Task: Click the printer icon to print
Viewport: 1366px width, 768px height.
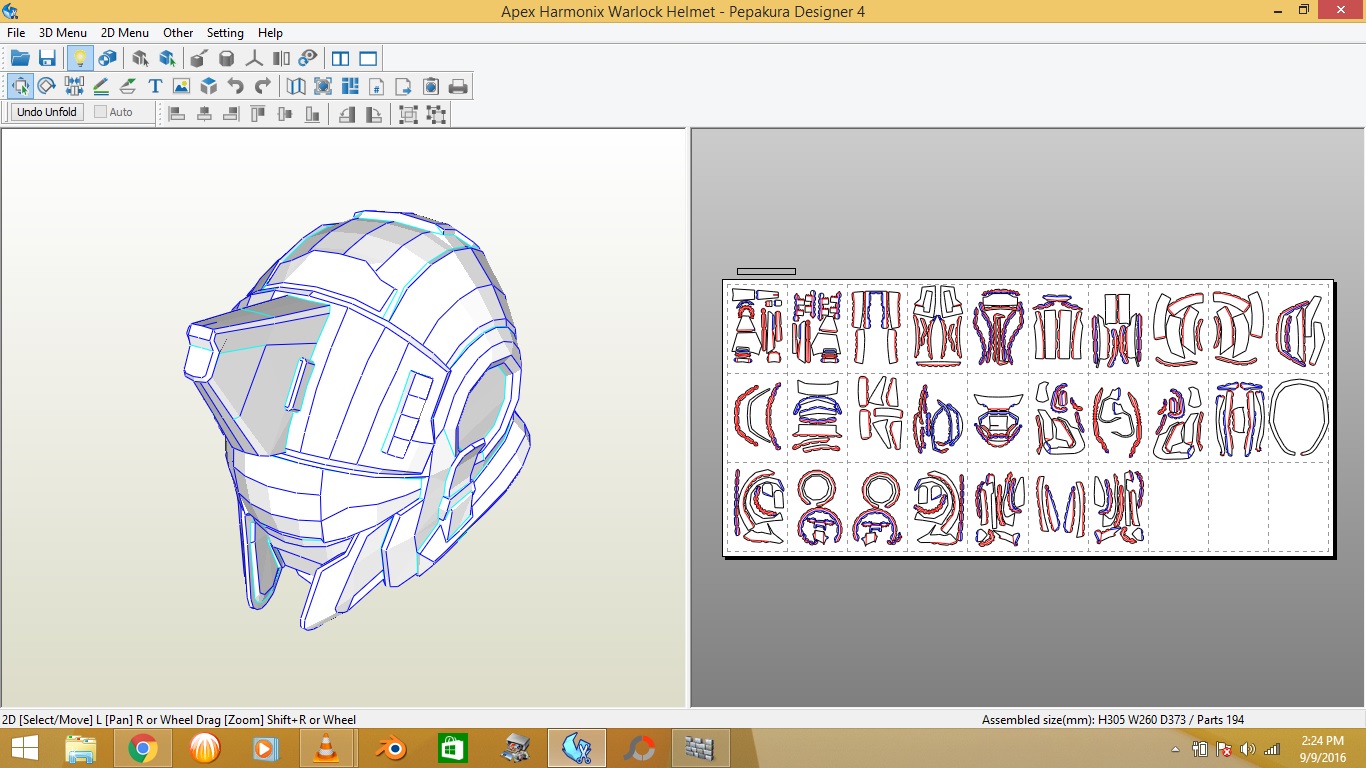Action: coord(458,86)
